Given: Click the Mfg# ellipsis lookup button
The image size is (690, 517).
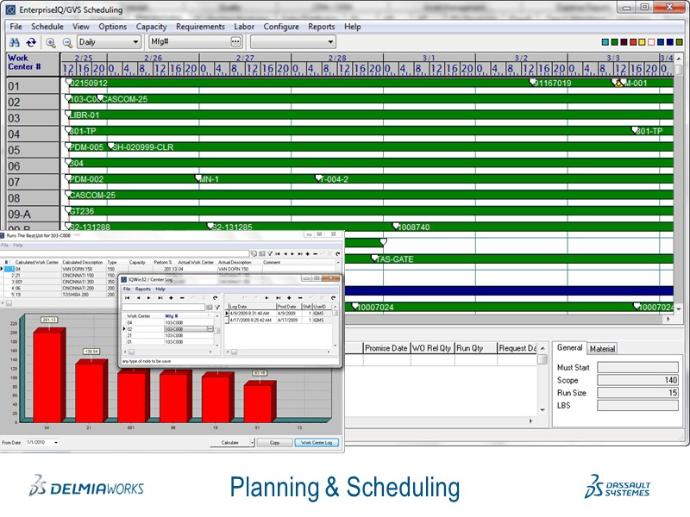Looking at the screenshot, I should 236,42.
